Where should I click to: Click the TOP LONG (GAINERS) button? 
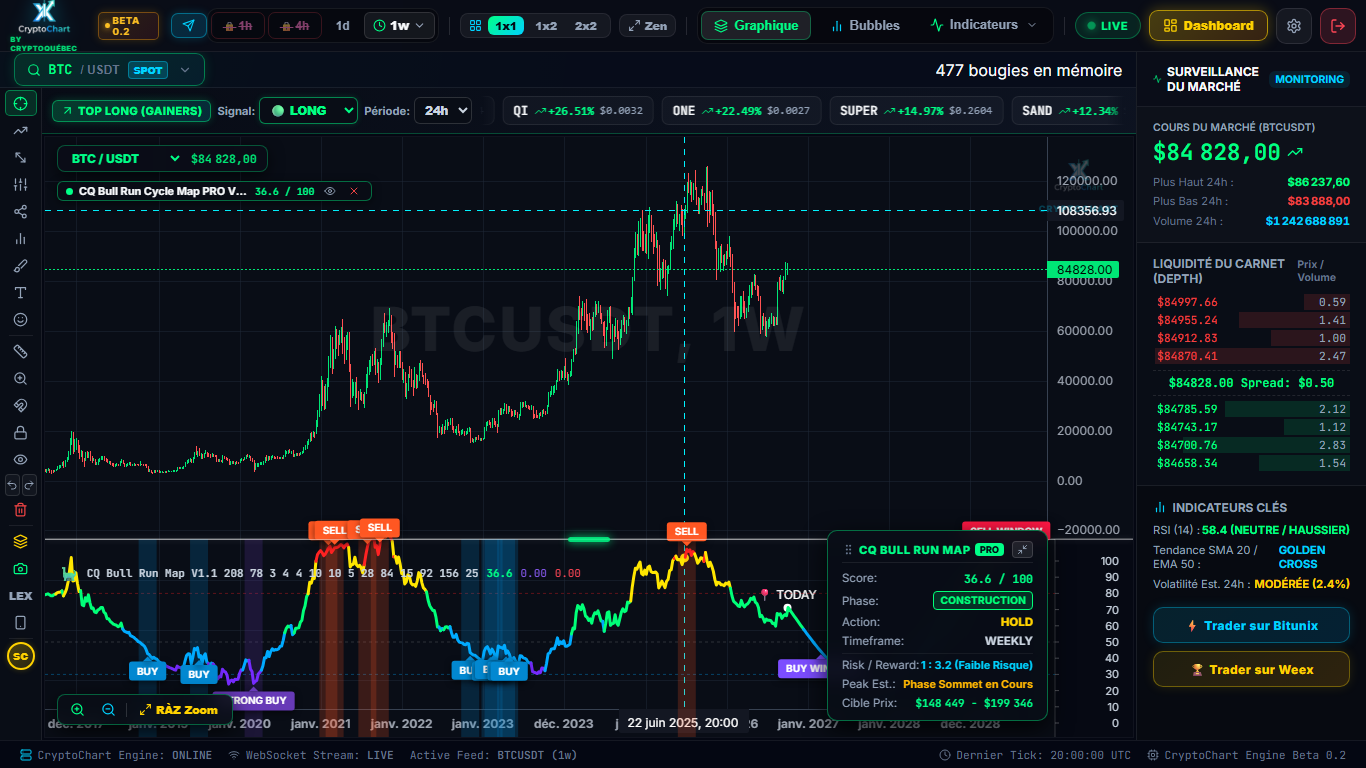(x=131, y=111)
